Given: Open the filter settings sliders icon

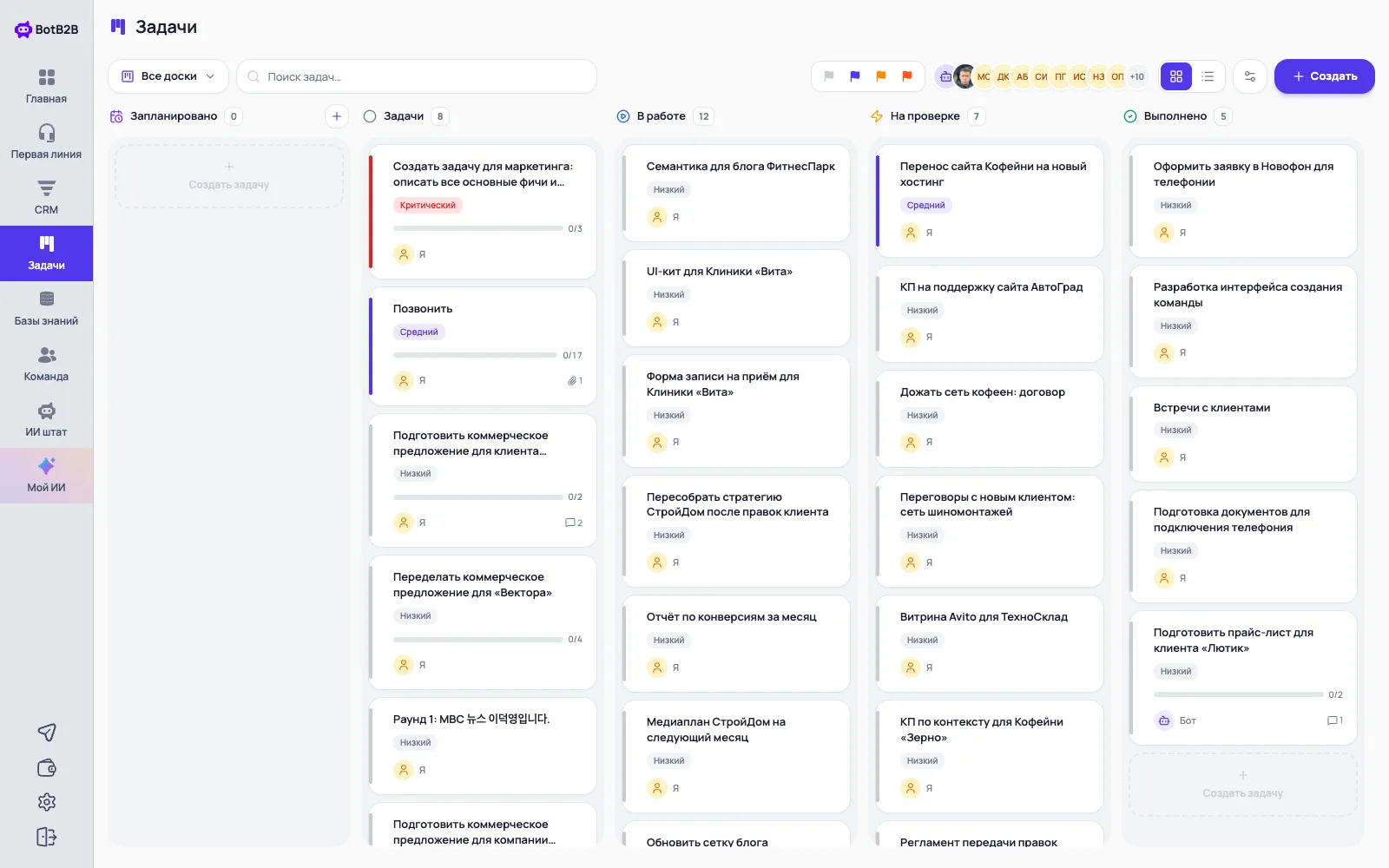Looking at the screenshot, I should coord(1250,76).
